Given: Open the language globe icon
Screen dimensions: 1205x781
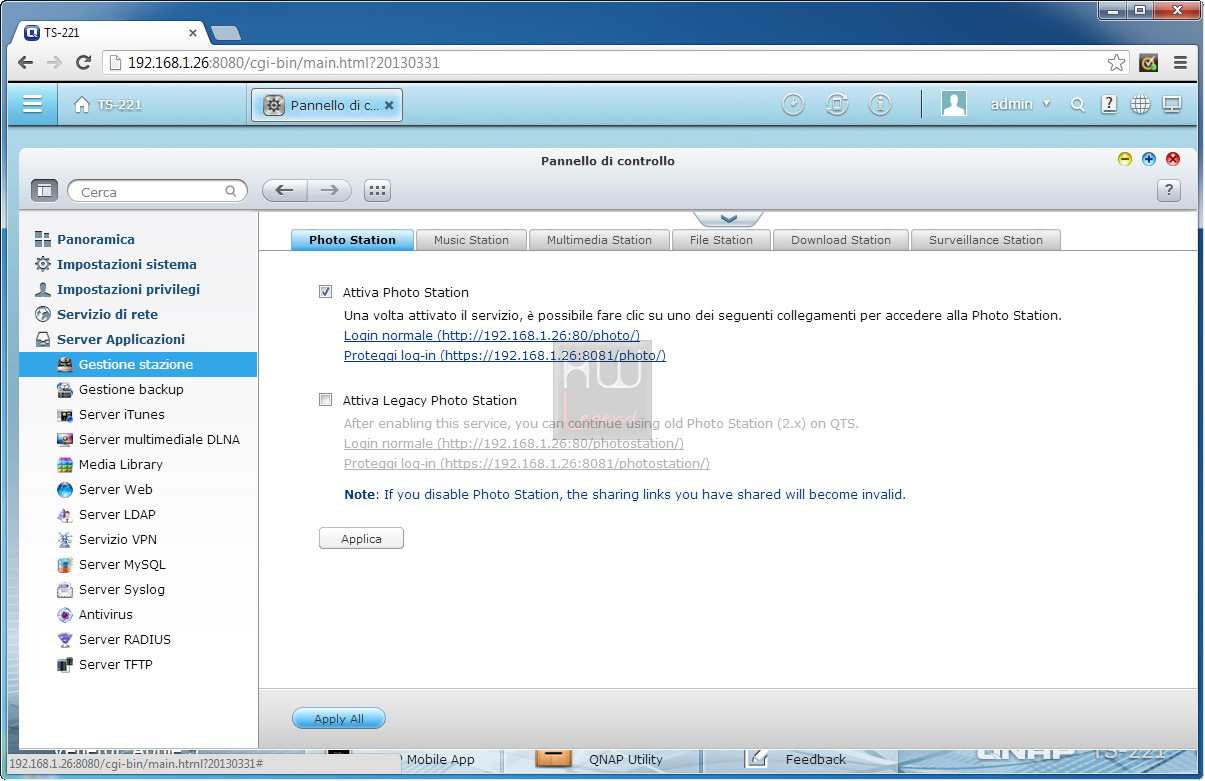Looking at the screenshot, I should pyautogui.click(x=1140, y=104).
